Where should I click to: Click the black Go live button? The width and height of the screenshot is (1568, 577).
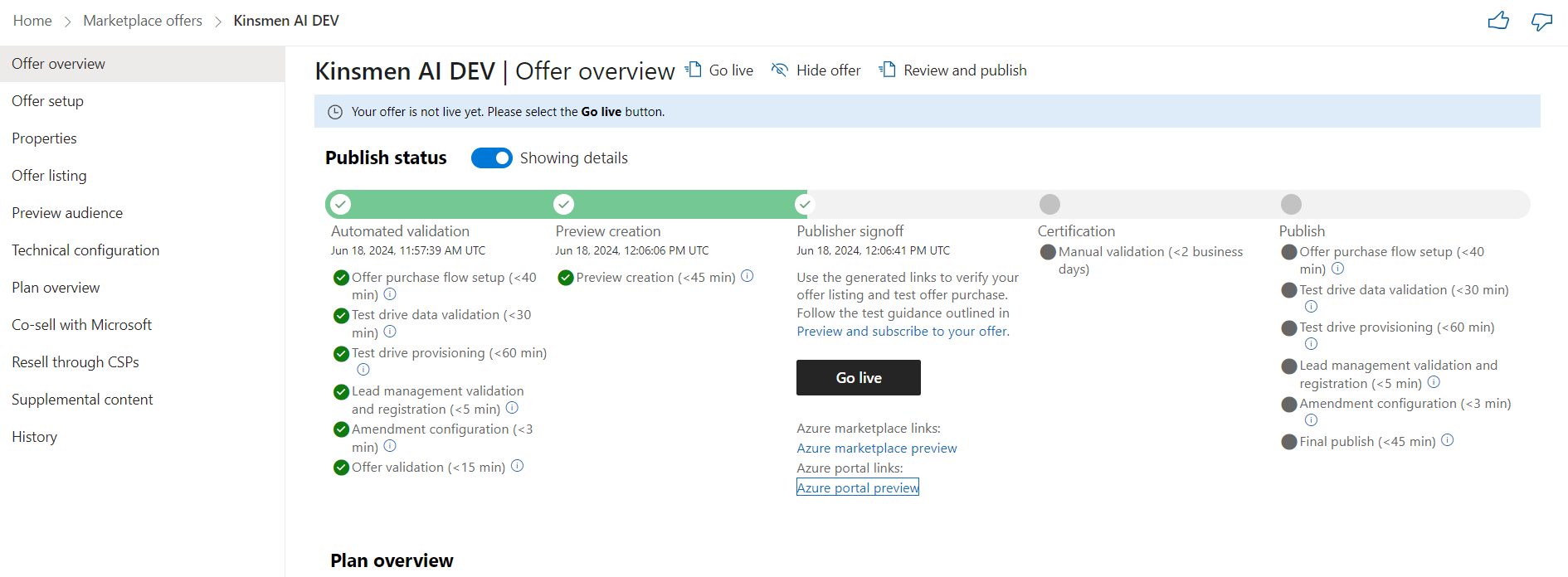(x=859, y=378)
